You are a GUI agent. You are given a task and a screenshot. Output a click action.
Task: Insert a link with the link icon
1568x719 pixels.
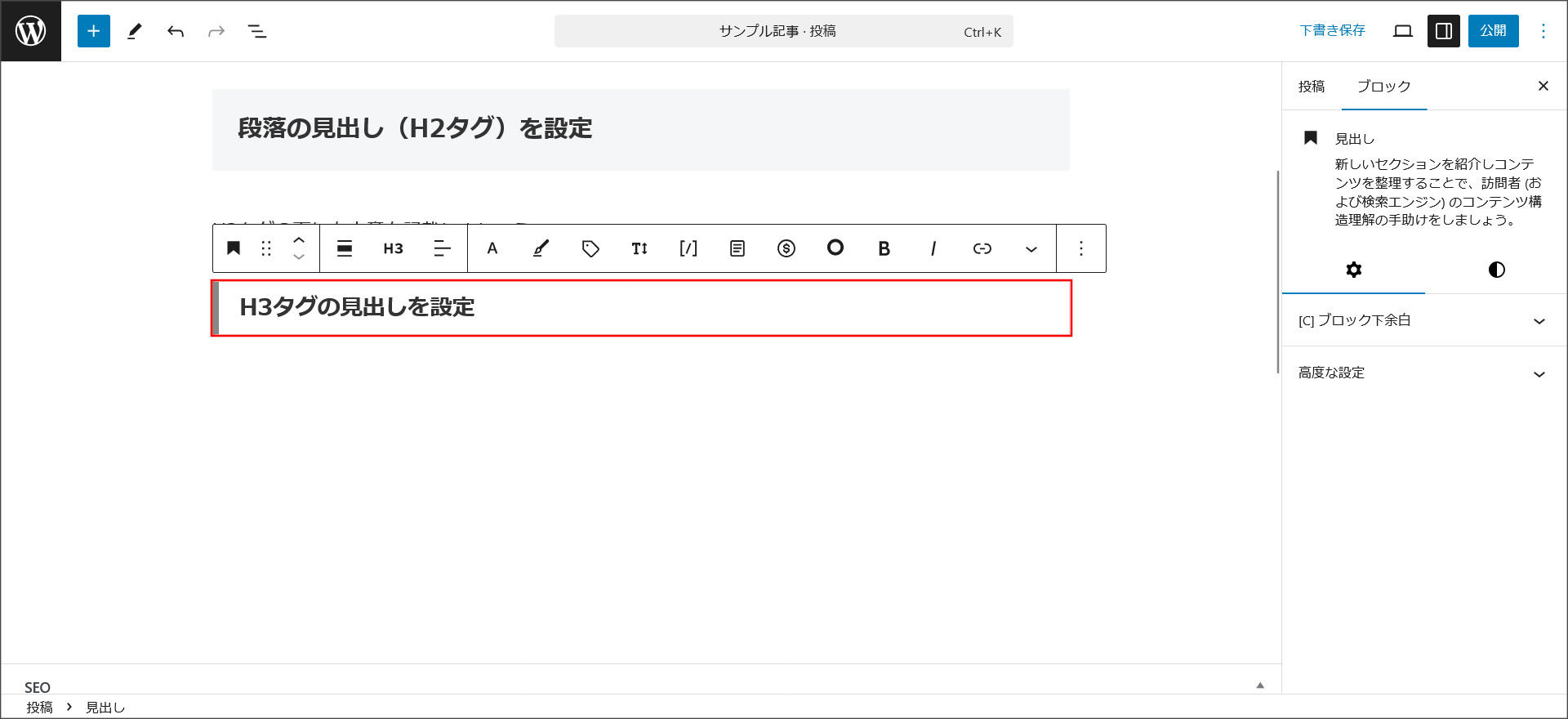[x=982, y=248]
